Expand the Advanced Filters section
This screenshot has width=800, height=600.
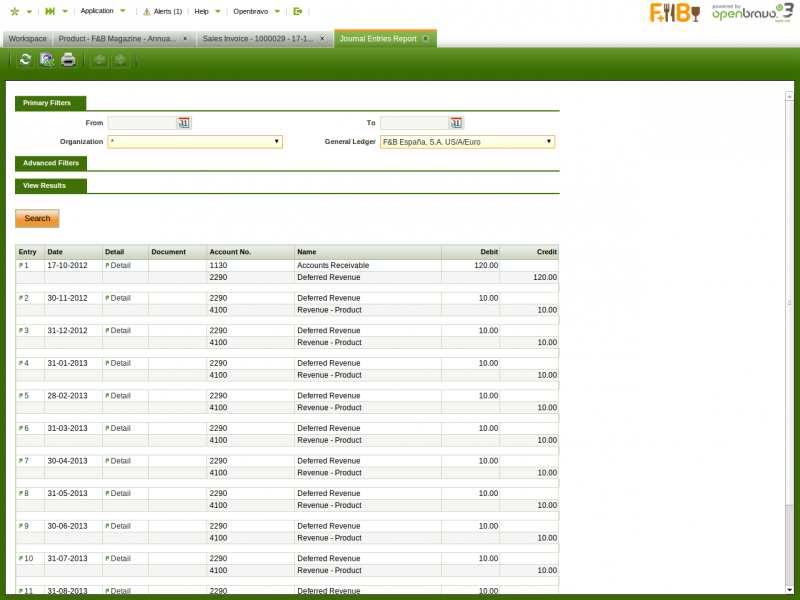(51, 163)
